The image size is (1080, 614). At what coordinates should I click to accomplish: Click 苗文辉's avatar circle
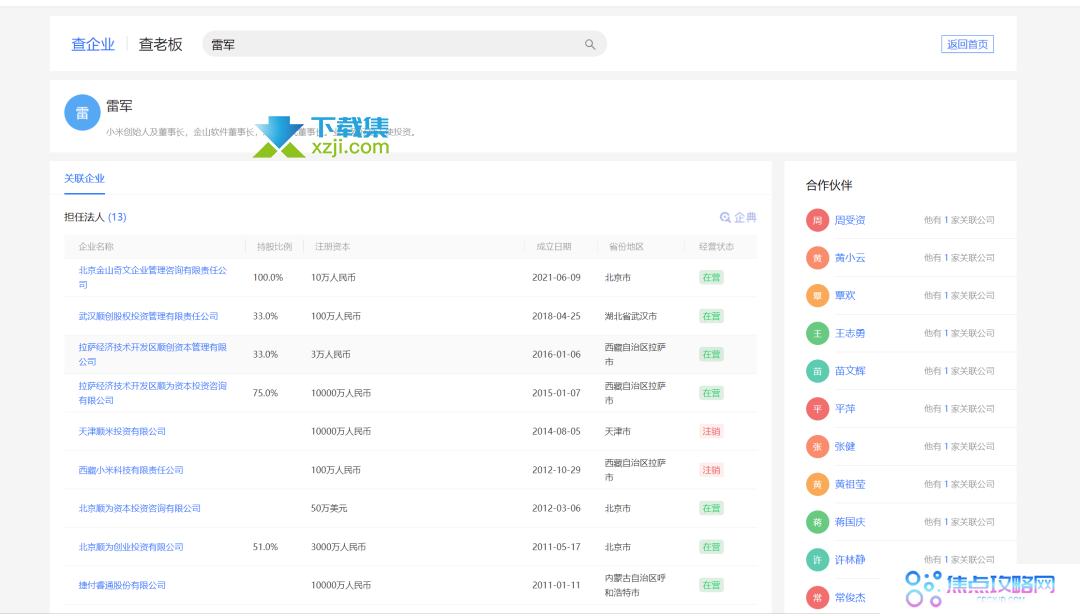[x=817, y=371]
